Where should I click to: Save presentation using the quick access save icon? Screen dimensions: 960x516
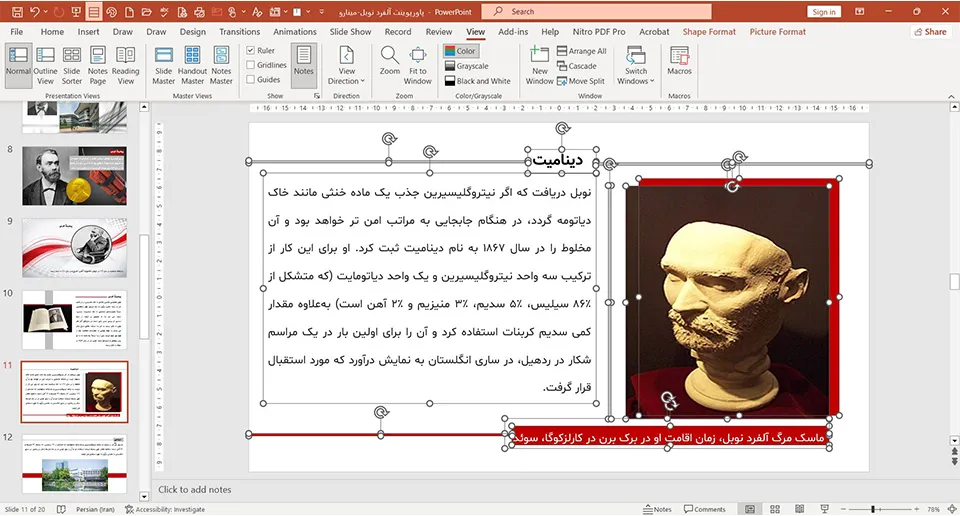click(17, 12)
